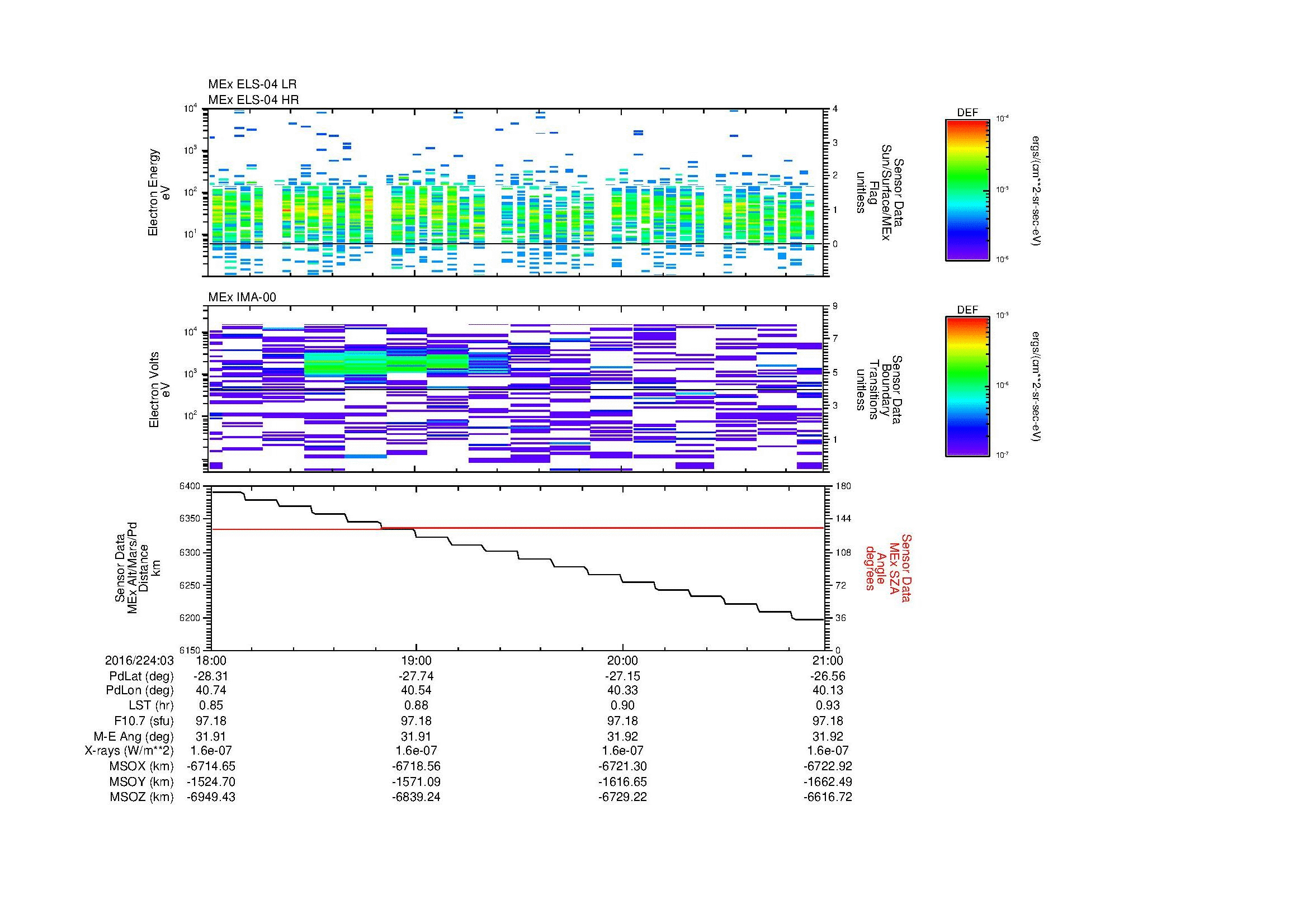Screen dimensions: 1308x924
Task: Click the 20:00 time tick label
Action: tap(622, 661)
